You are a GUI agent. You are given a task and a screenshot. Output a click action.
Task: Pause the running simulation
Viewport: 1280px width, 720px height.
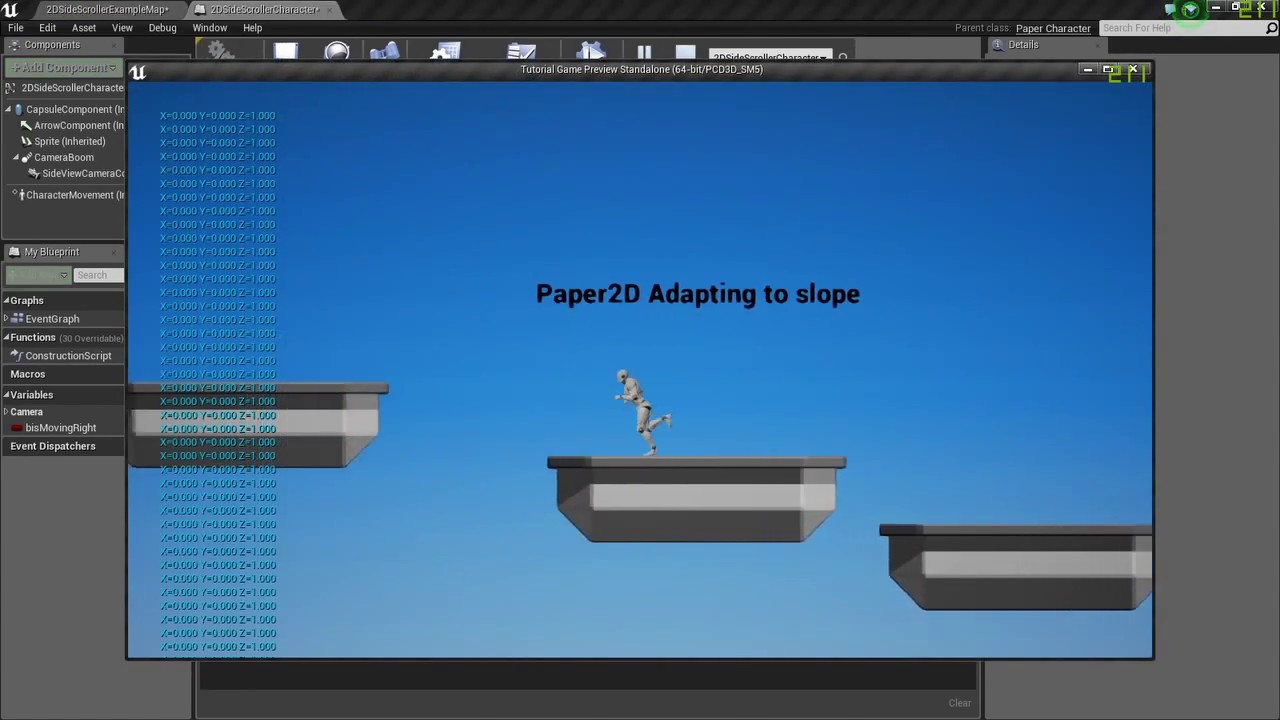(x=644, y=52)
